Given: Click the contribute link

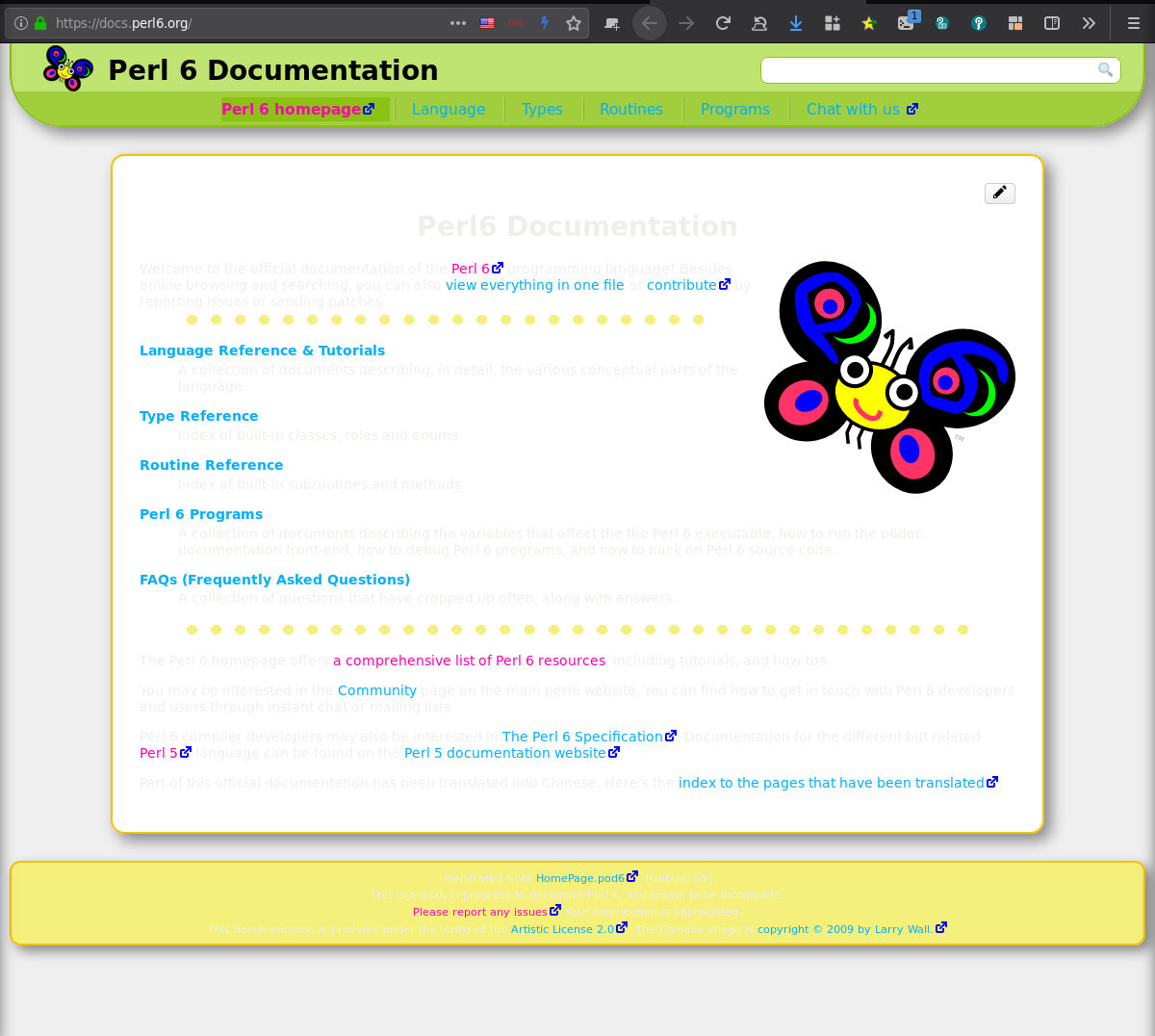Looking at the screenshot, I should pyautogui.click(x=688, y=285).
